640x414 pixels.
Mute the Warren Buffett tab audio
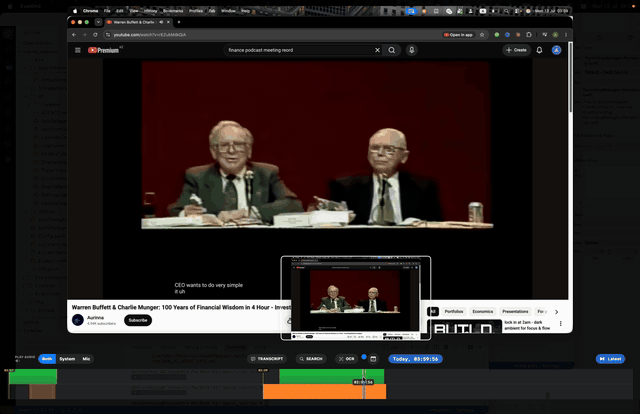pyautogui.click(x=161, y=22)
